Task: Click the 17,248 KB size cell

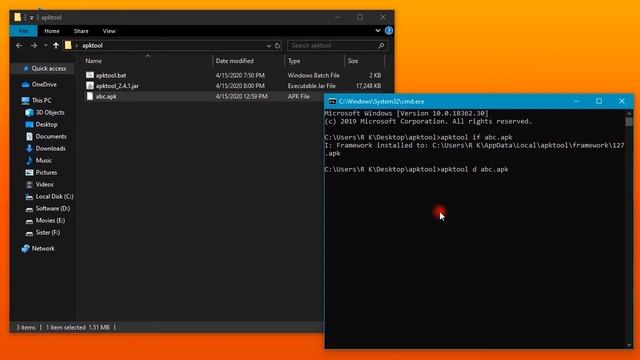Action: tap(369, 86)
